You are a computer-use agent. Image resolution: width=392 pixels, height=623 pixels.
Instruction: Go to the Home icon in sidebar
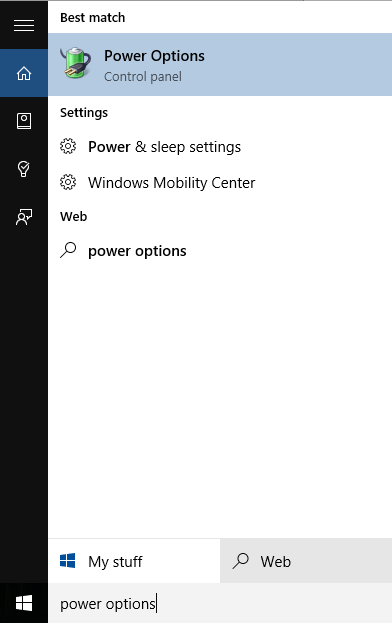coord(24,73)
